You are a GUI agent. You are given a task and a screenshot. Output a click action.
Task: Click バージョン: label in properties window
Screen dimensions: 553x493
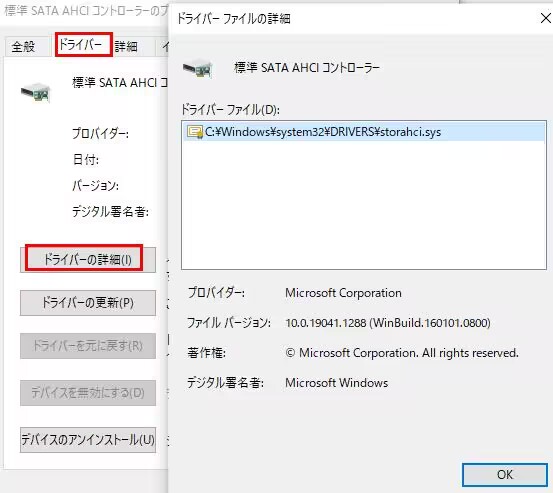[96, 185]
